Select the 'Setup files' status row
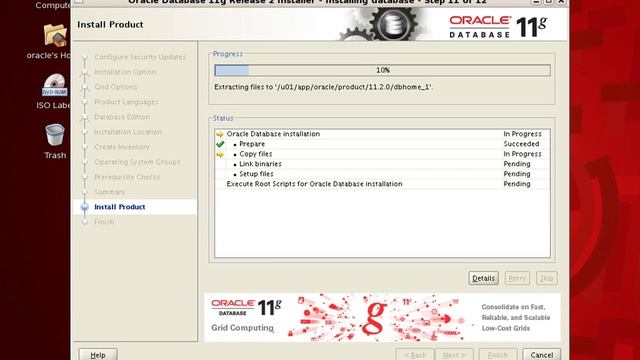 point(382,174)
